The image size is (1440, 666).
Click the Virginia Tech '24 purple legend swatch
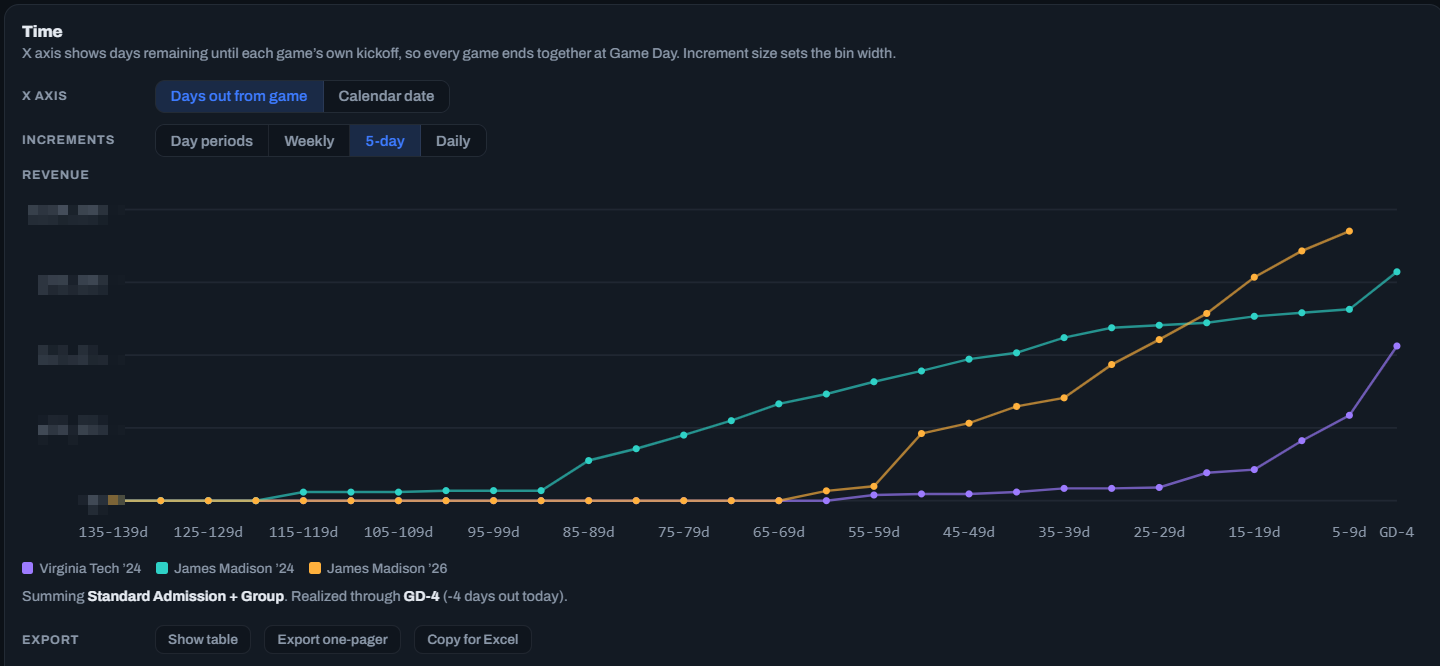(x=28, y=568)
